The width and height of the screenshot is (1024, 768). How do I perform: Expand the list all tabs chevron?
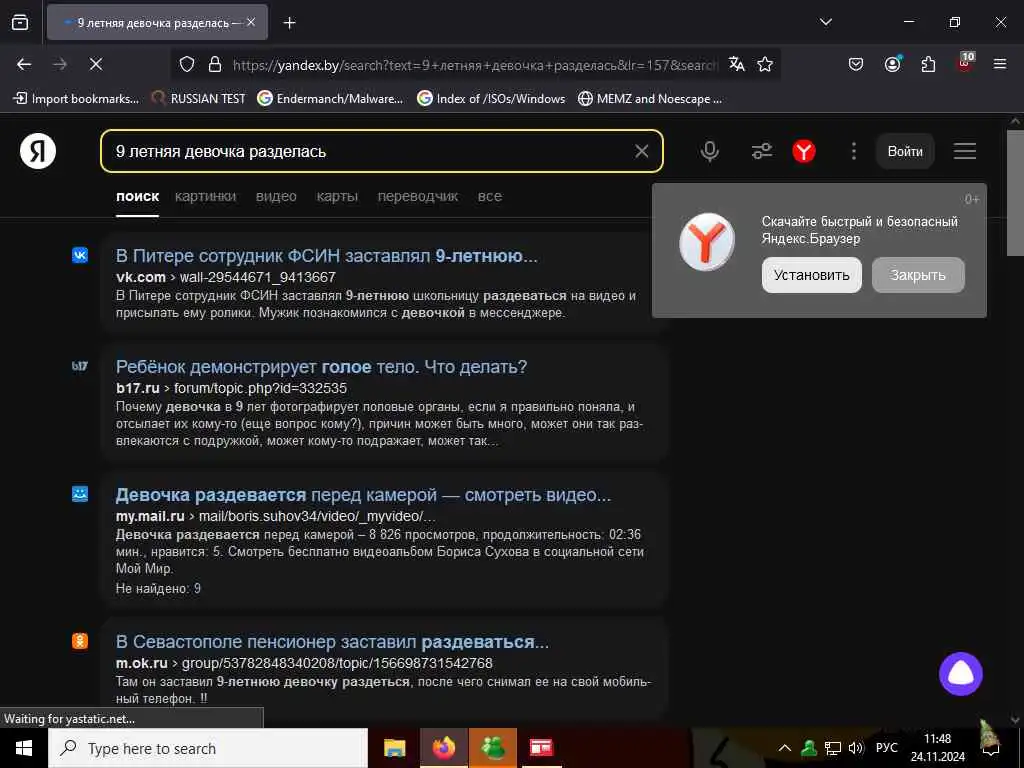click(825, 22)
